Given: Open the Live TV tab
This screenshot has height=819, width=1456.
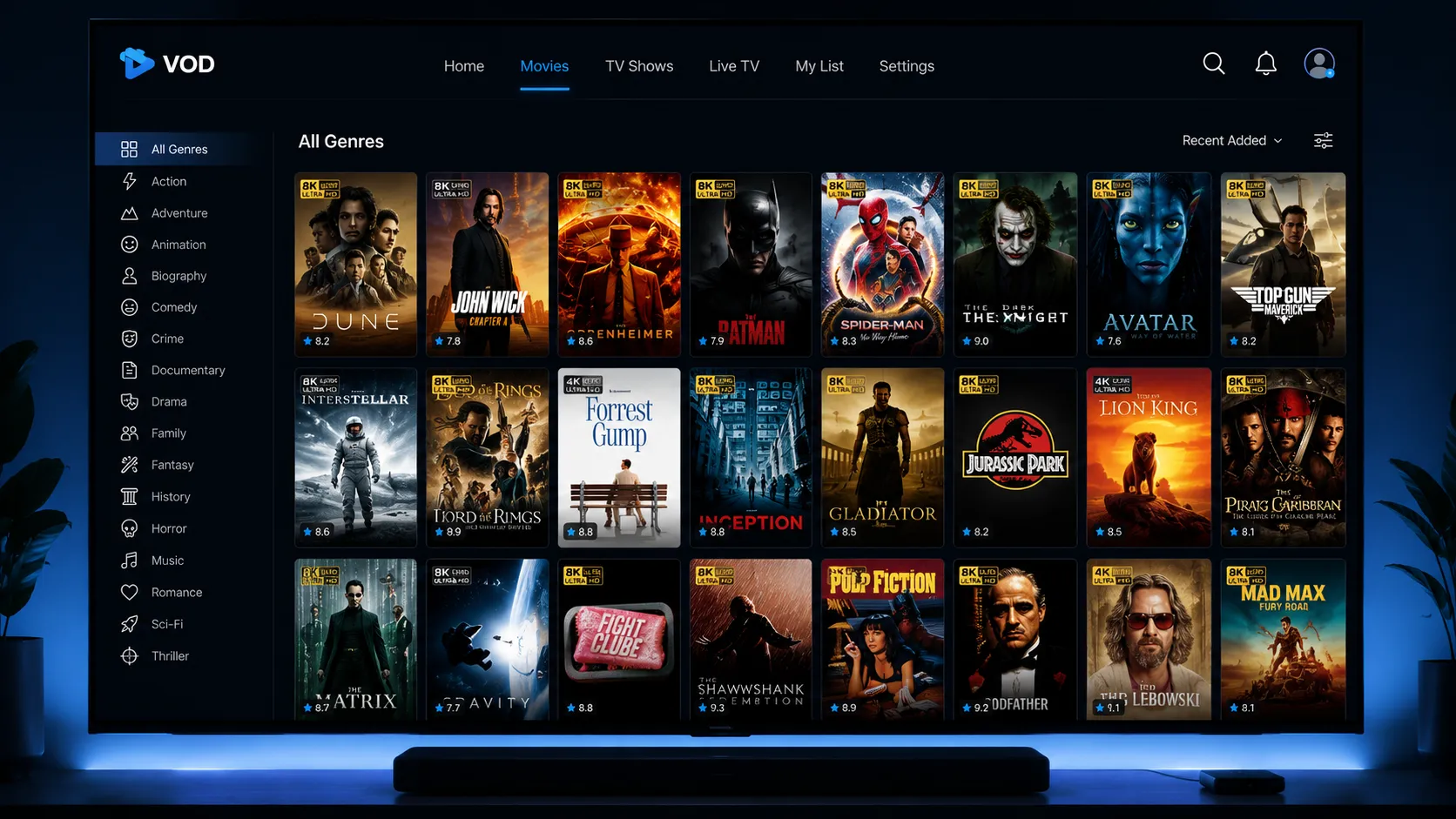Looking at the screenshot, I should coord(734,66).
